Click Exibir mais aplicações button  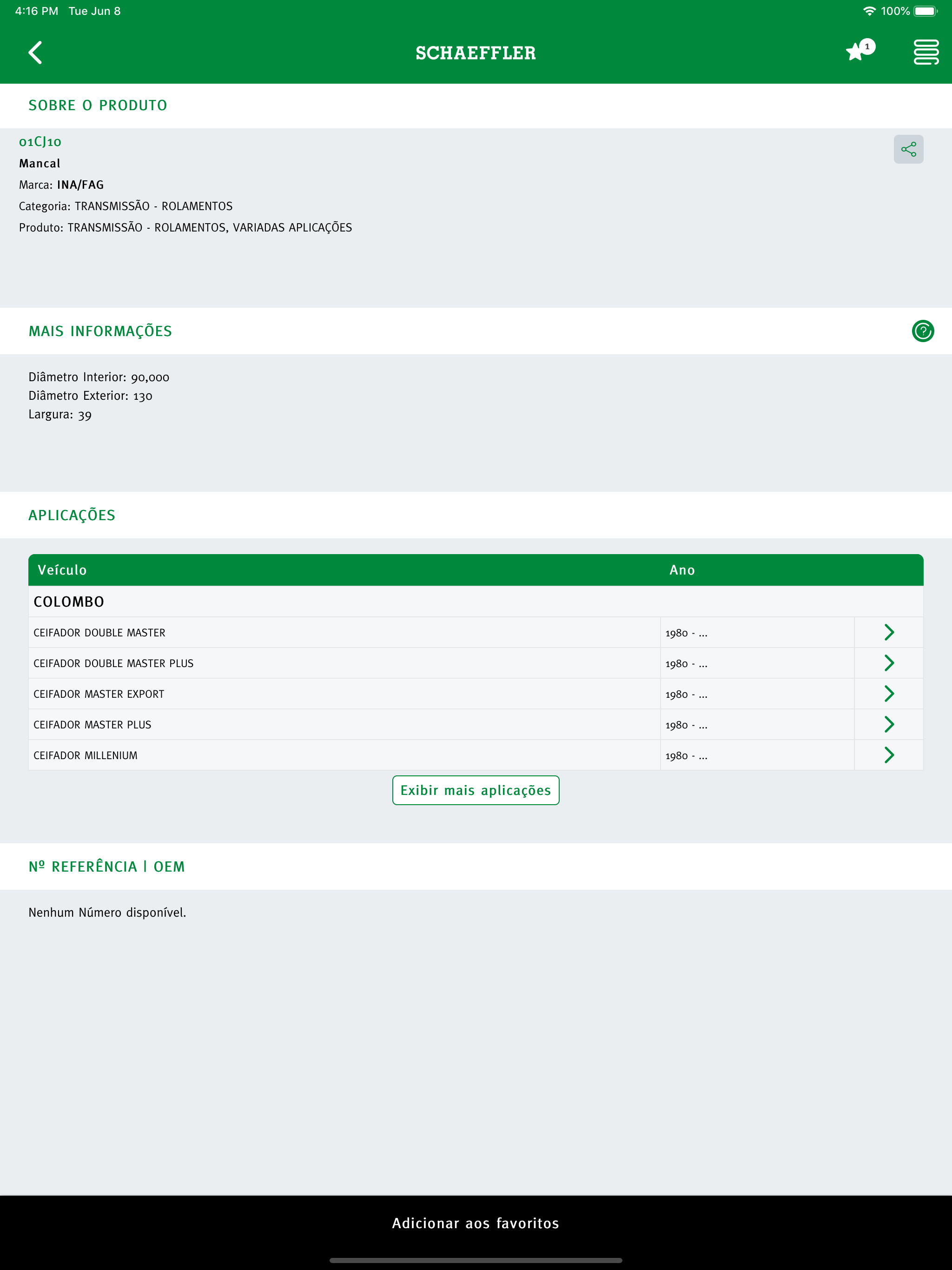point(476,790)
